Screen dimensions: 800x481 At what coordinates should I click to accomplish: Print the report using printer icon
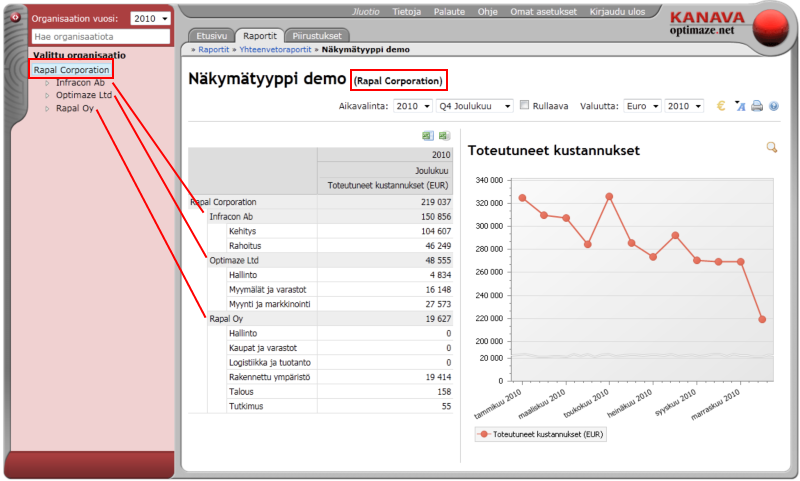[x=757, y=106]
